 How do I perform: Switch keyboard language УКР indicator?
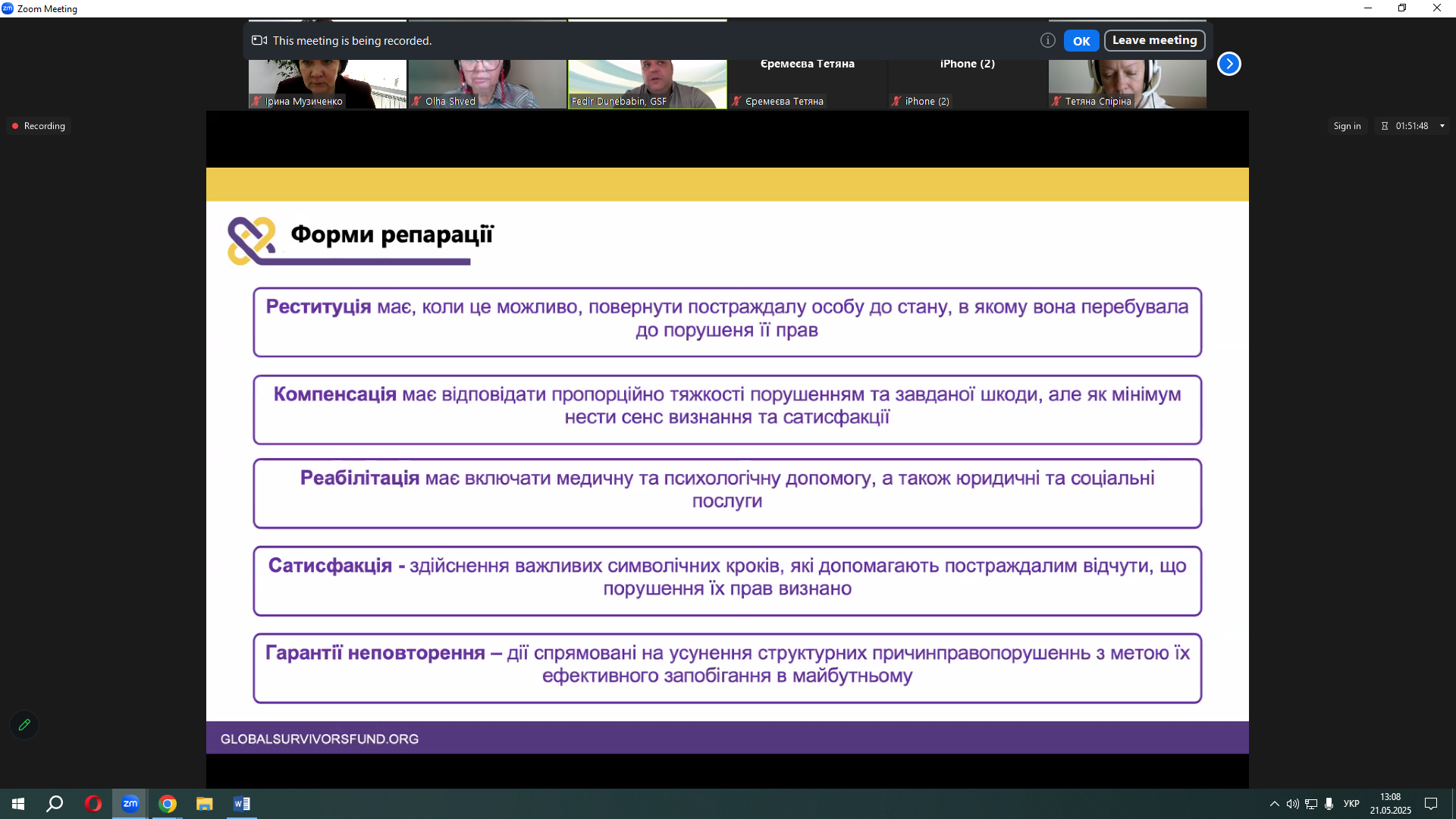point(1351,804)
